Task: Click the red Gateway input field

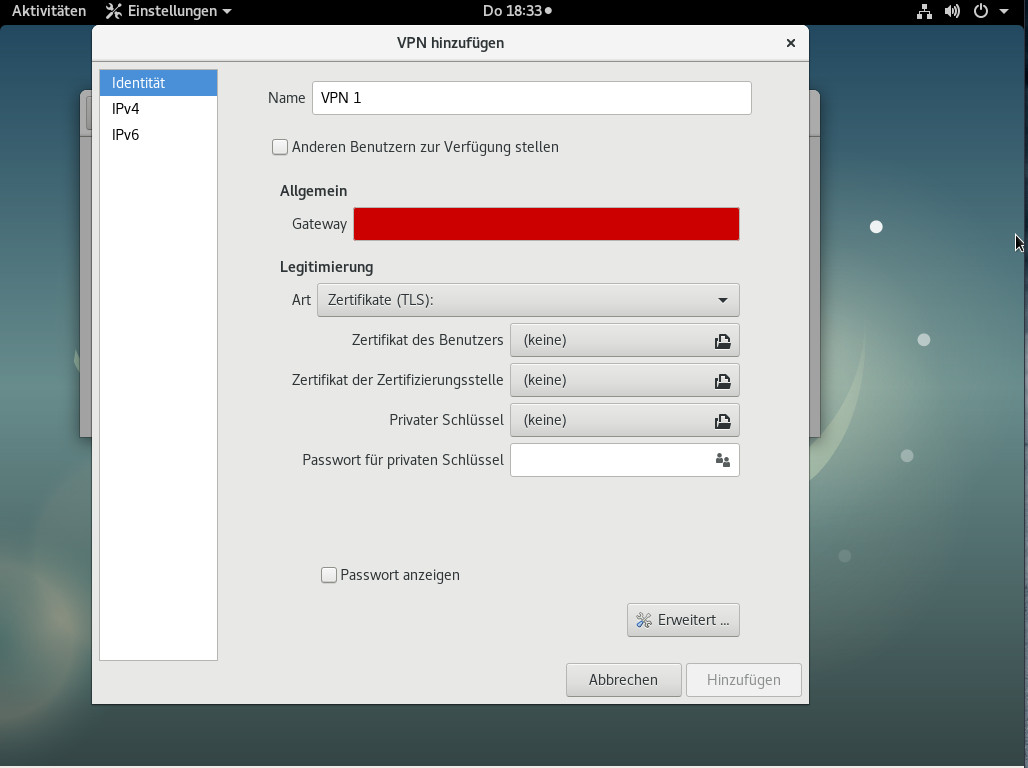Action: coord(546,224)
